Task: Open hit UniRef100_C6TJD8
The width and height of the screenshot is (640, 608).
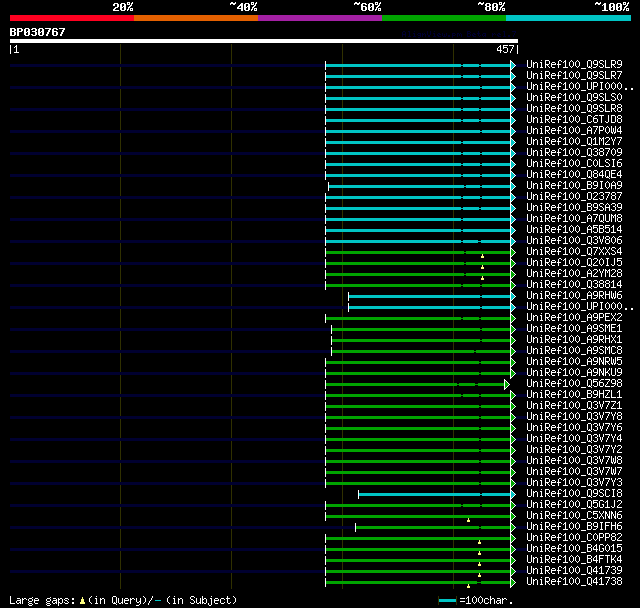Action: (x=574, y=120)
